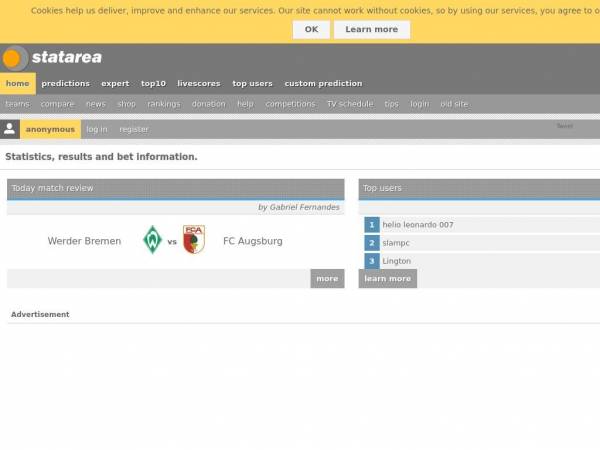Open top users in the main menu
This screenshot has height=450, width=600.
coord(252,83)
